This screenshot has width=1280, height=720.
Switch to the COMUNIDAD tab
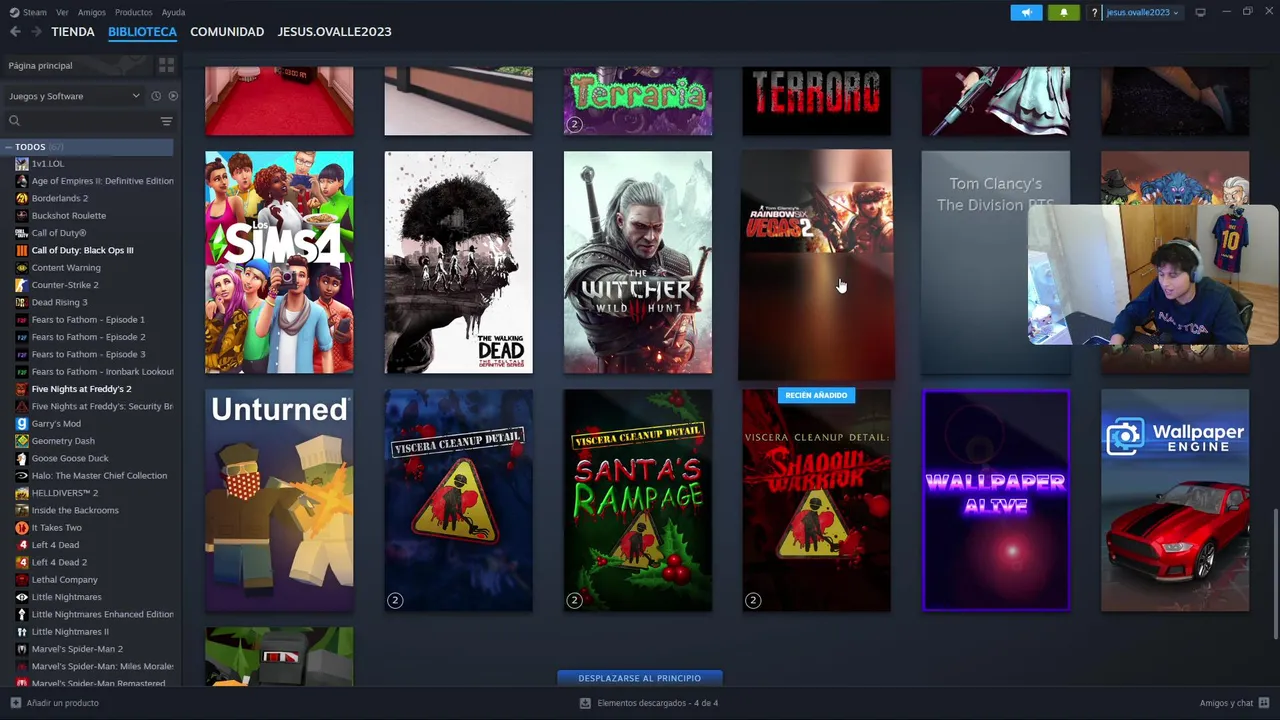click(x=227, y=32)
